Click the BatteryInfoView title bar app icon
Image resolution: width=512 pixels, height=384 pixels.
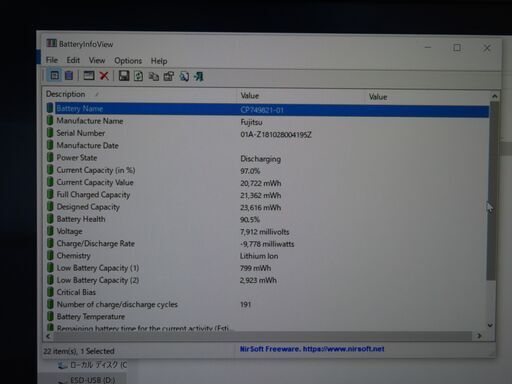(x=51, y=43)
